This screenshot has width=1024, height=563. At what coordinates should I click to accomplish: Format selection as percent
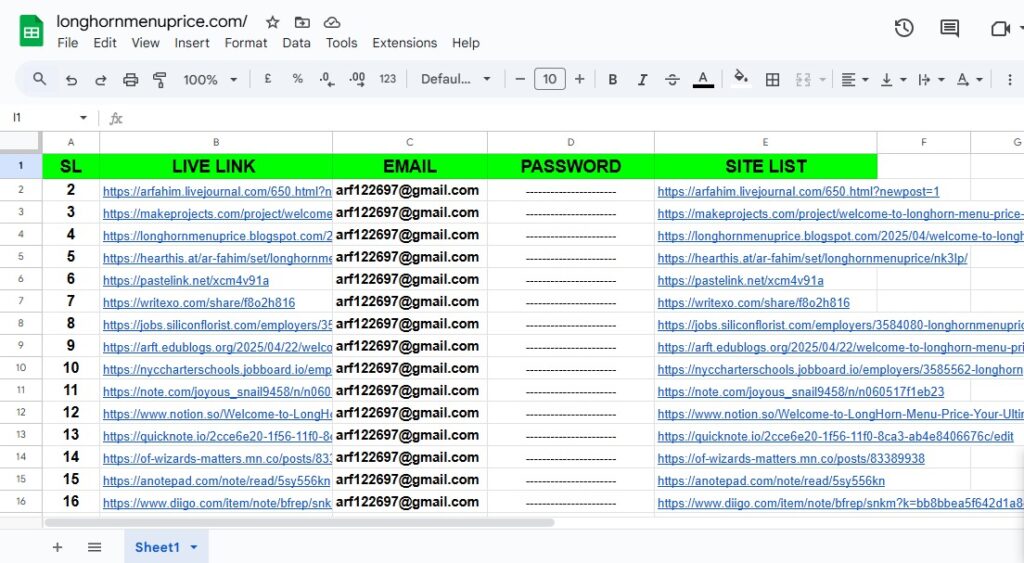coord(297,79)
